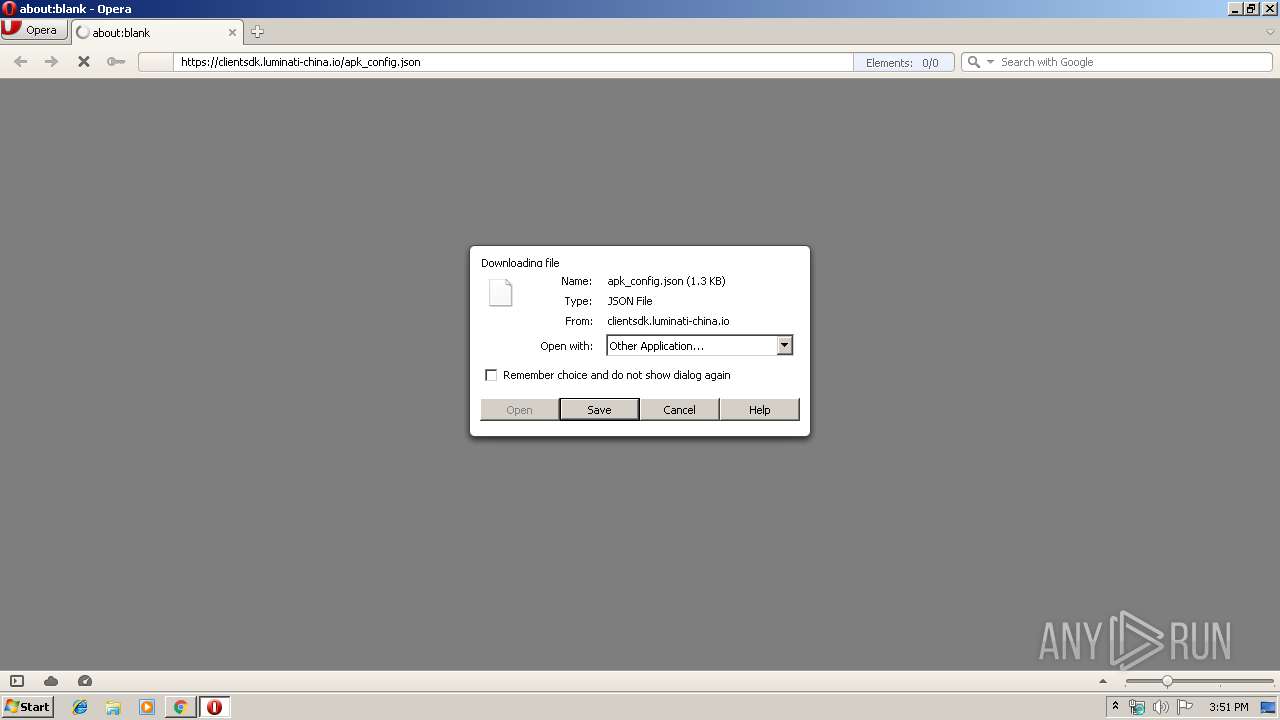The image size is (1280, 720).
Task: Focus the Search with Google field
Action: [x=1134, y=62]
